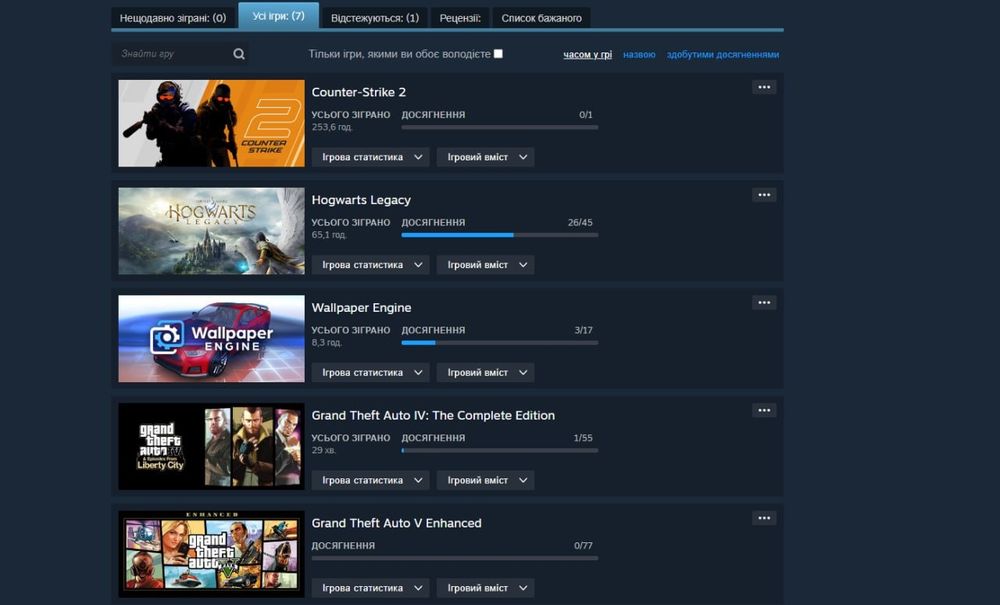Open the Wallpaper Engine title link
This screenshot has width=1000, height=605.
361,308
